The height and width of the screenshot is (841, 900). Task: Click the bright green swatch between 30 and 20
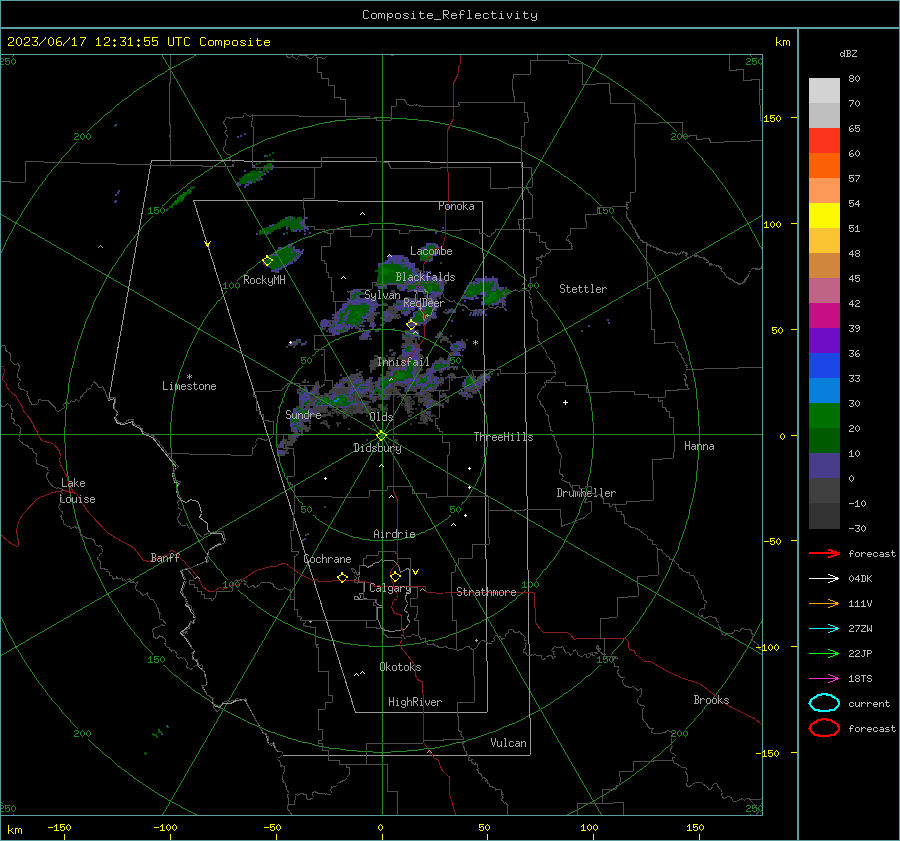point(824,416)
